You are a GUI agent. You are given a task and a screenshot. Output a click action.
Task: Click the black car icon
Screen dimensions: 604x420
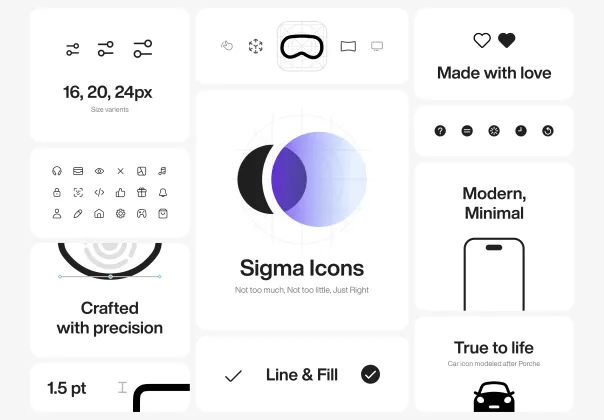pyautogui.click(x=494, y=396)
